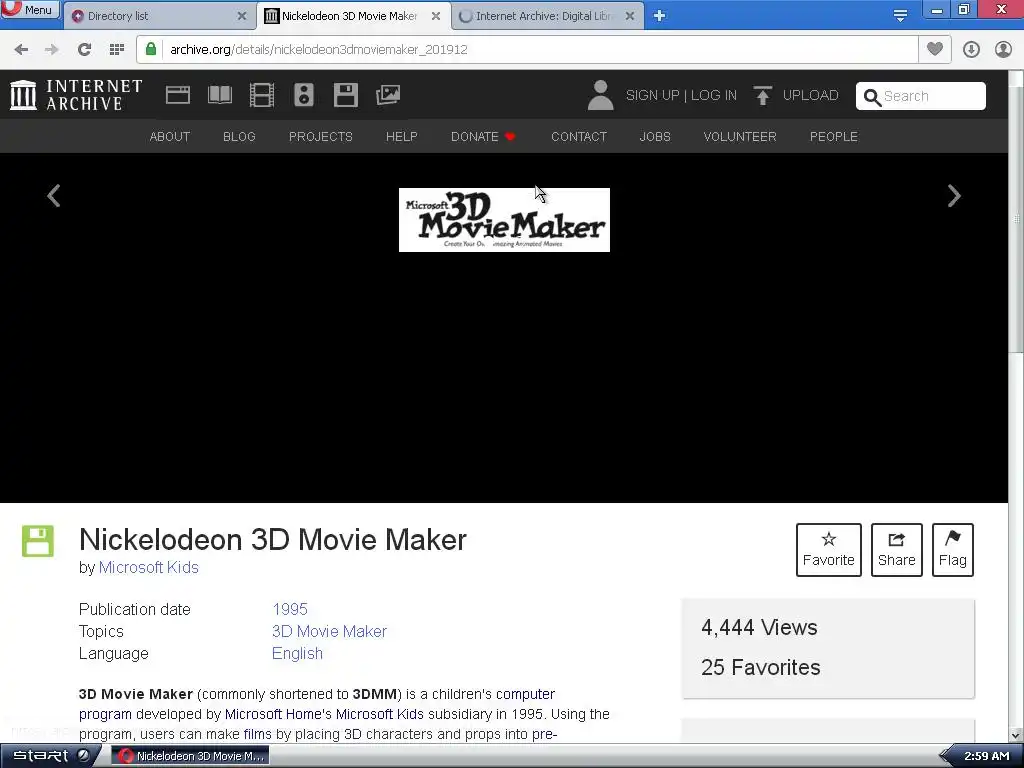Open the Speed Dial grid icon
1024x768 pixels.
(x=117, y=50)
